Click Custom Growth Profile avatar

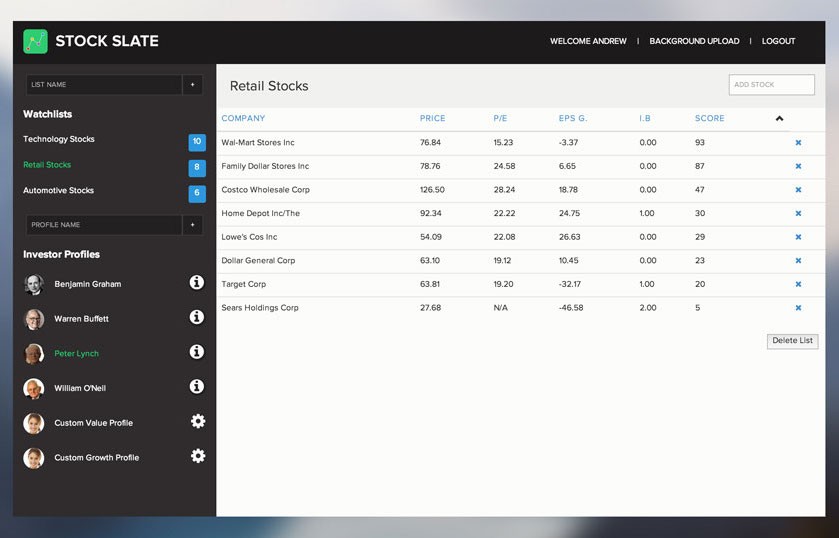coord(34,458)
